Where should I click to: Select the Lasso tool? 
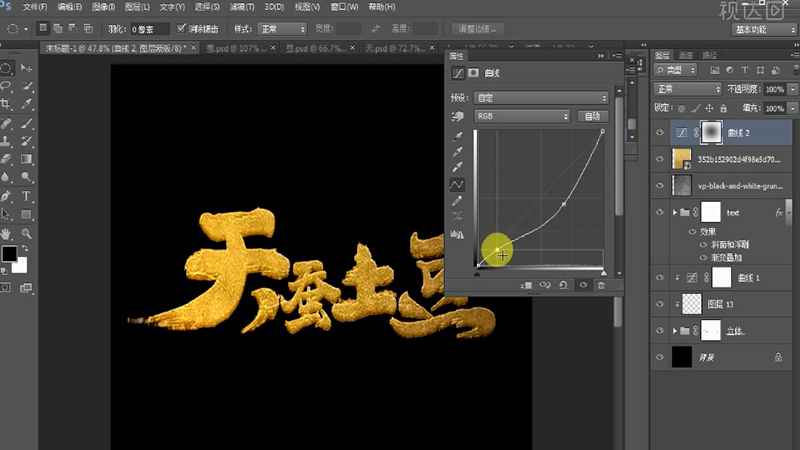[x=6, y=86]
